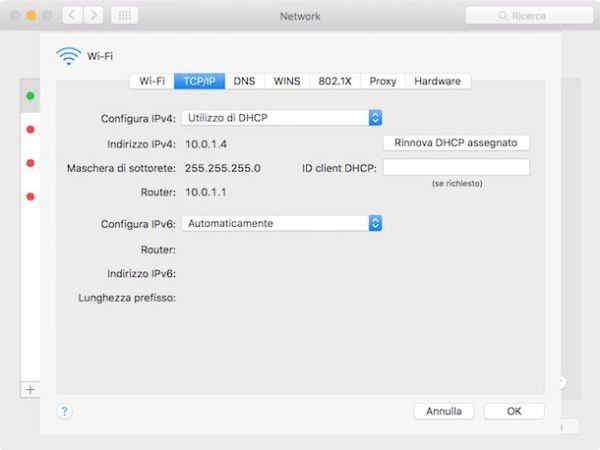Click the Ricerca search field
600x450 pixels.
coord(530,16)
